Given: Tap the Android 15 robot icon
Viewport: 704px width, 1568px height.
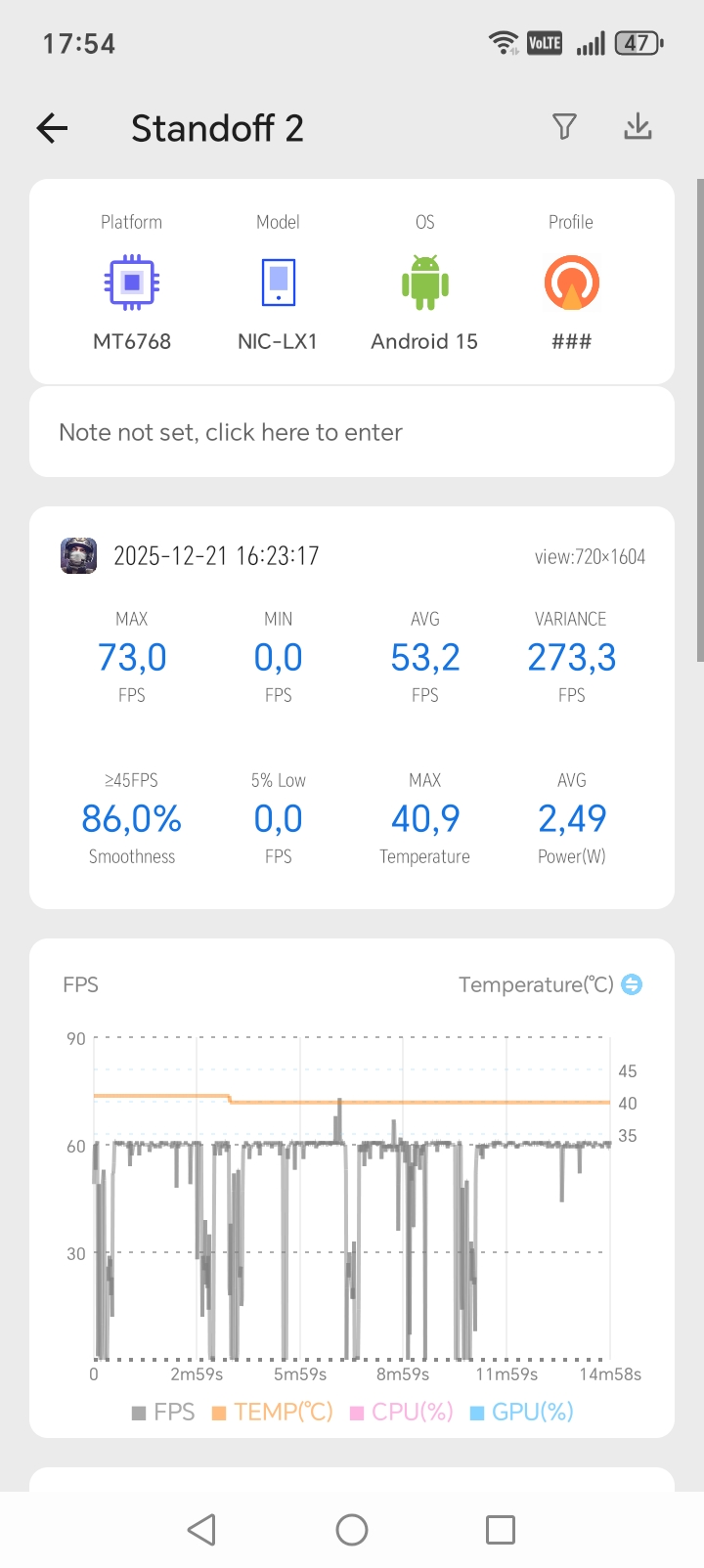Looking at the screenshot, I should [424, 283].
